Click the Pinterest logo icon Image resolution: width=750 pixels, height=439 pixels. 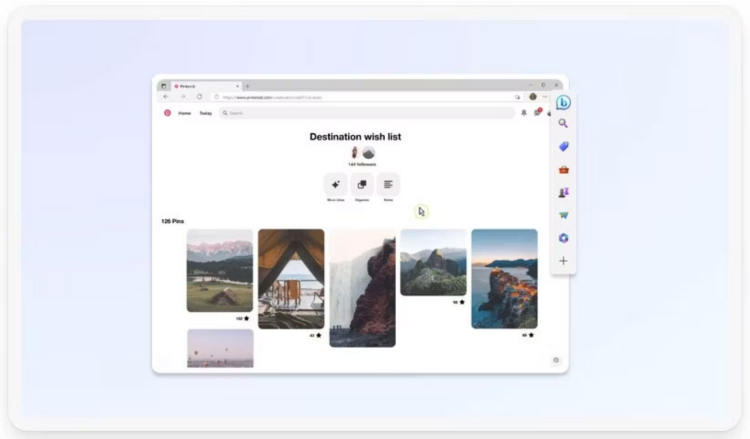167,113
